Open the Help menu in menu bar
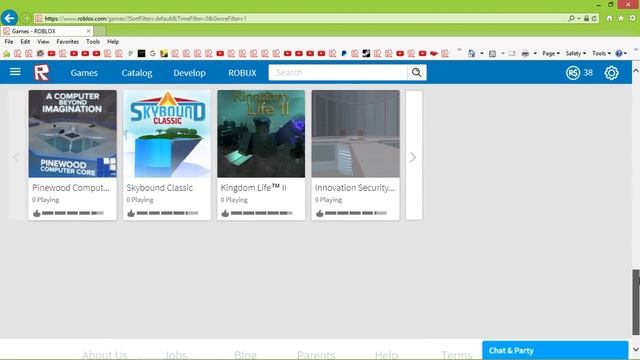 pos(113,42)
